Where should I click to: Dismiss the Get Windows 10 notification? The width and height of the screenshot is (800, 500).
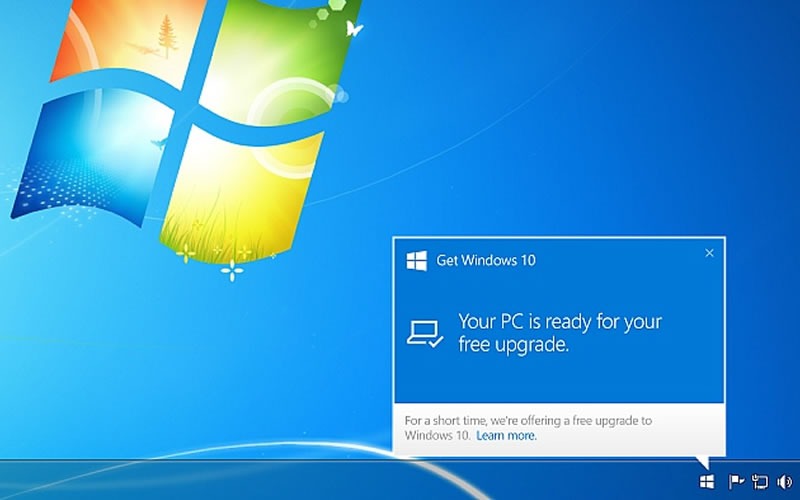[x=709, y=253]
